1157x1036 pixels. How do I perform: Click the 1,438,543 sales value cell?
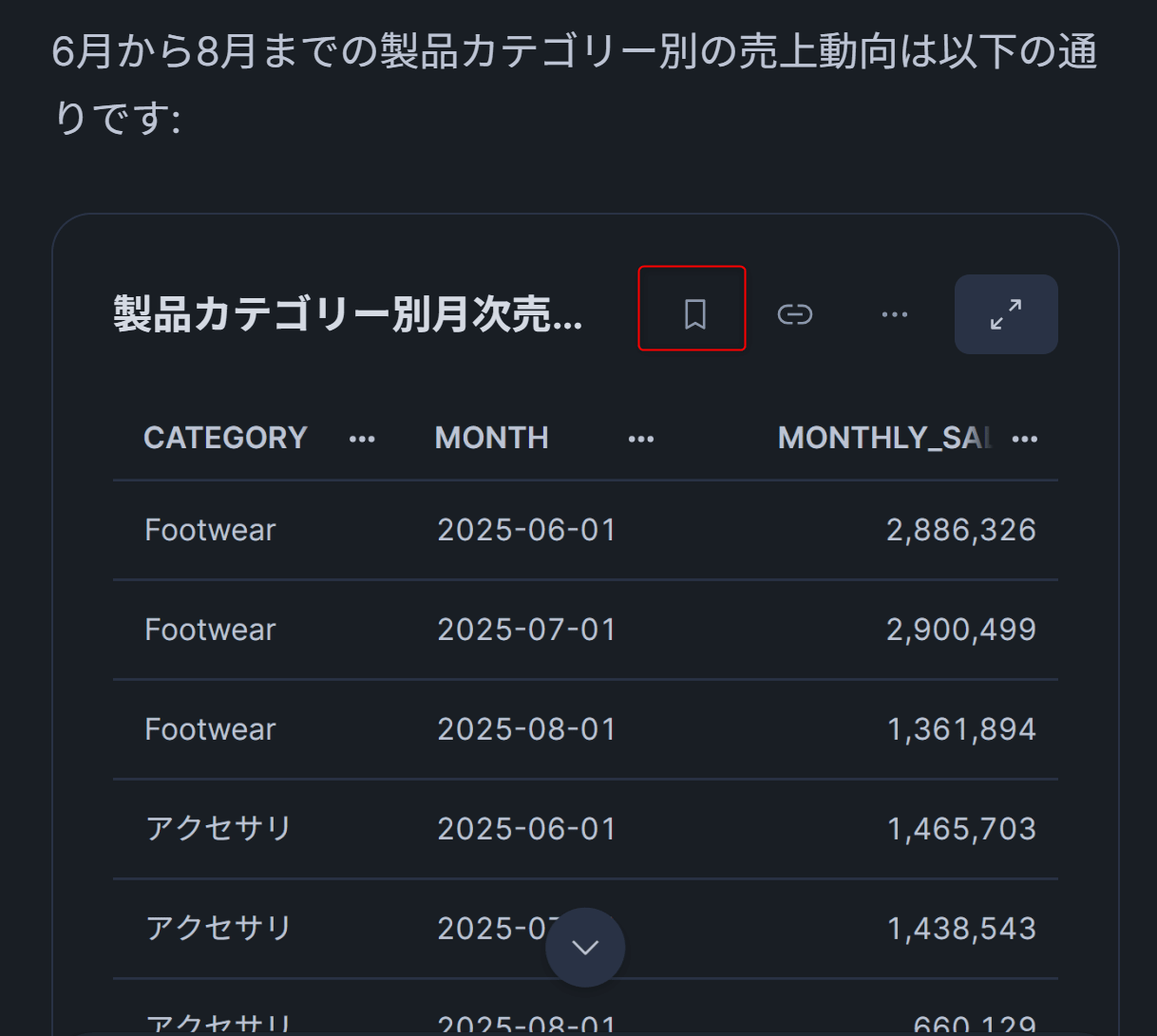click(x=960, y=929)
